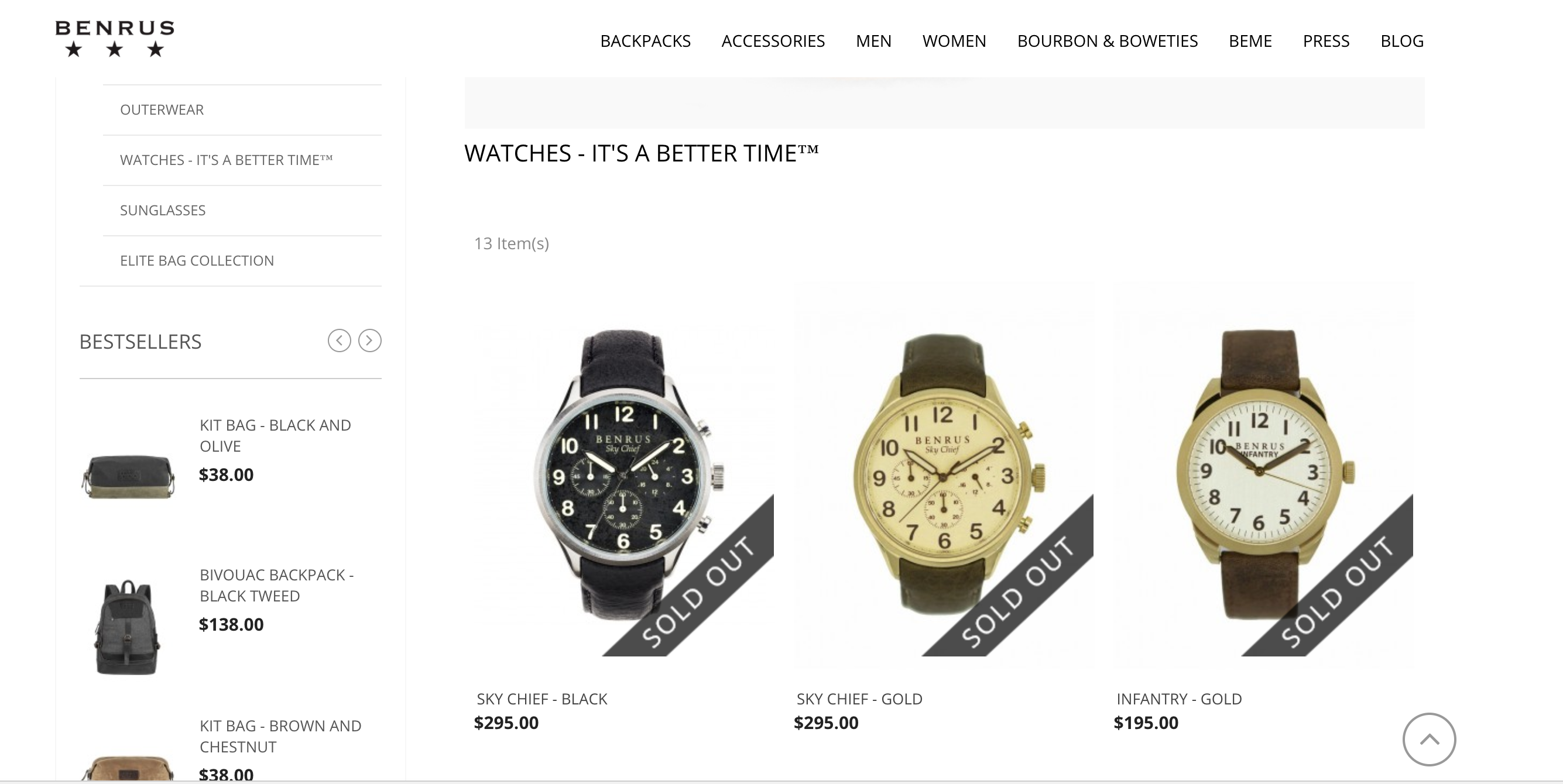Image resolution: width=1563 pixels, height=784 pixels.
Task: Open Sky Chief - Black watch image
Action: [x=624, y=474]
